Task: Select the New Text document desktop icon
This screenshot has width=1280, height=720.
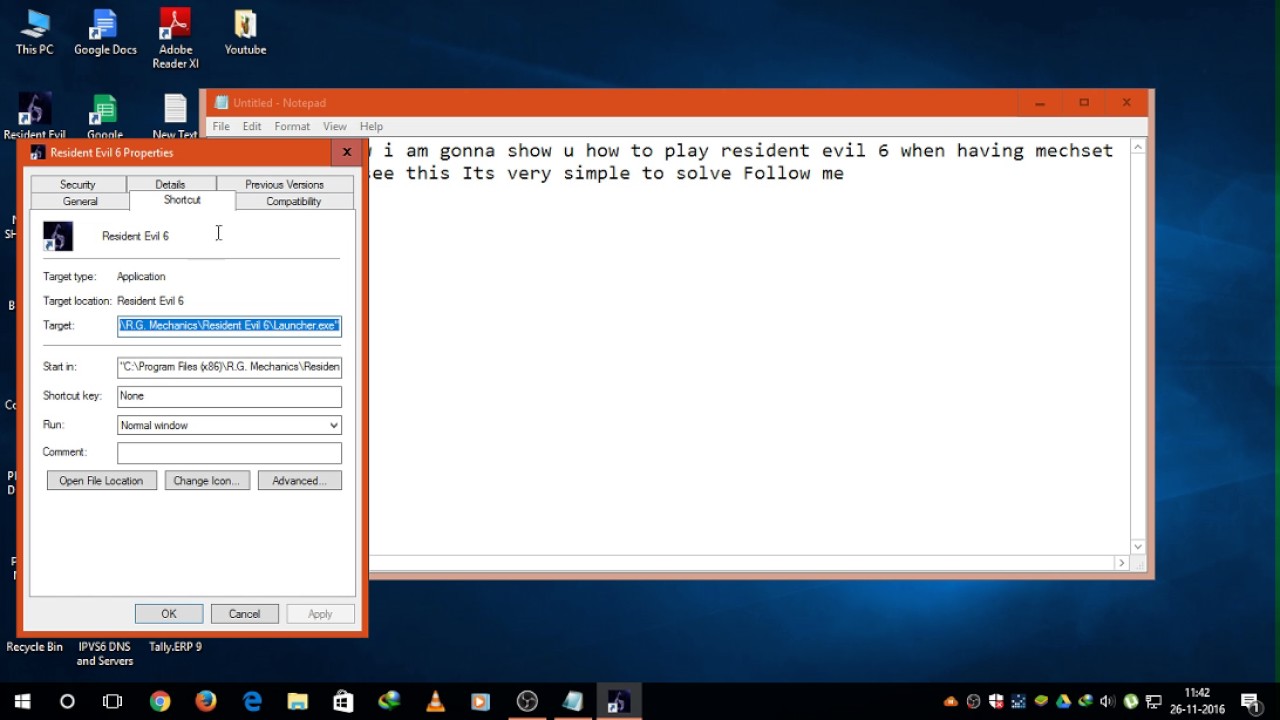Action: click(x=175, y=117)
